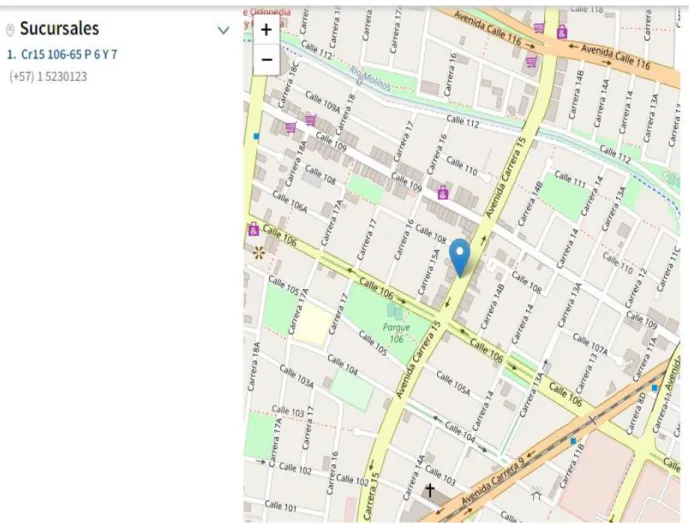Click the purple shop bag icon near Calle 109
This screenshot has height=524, width=691.
click(443, 193)
